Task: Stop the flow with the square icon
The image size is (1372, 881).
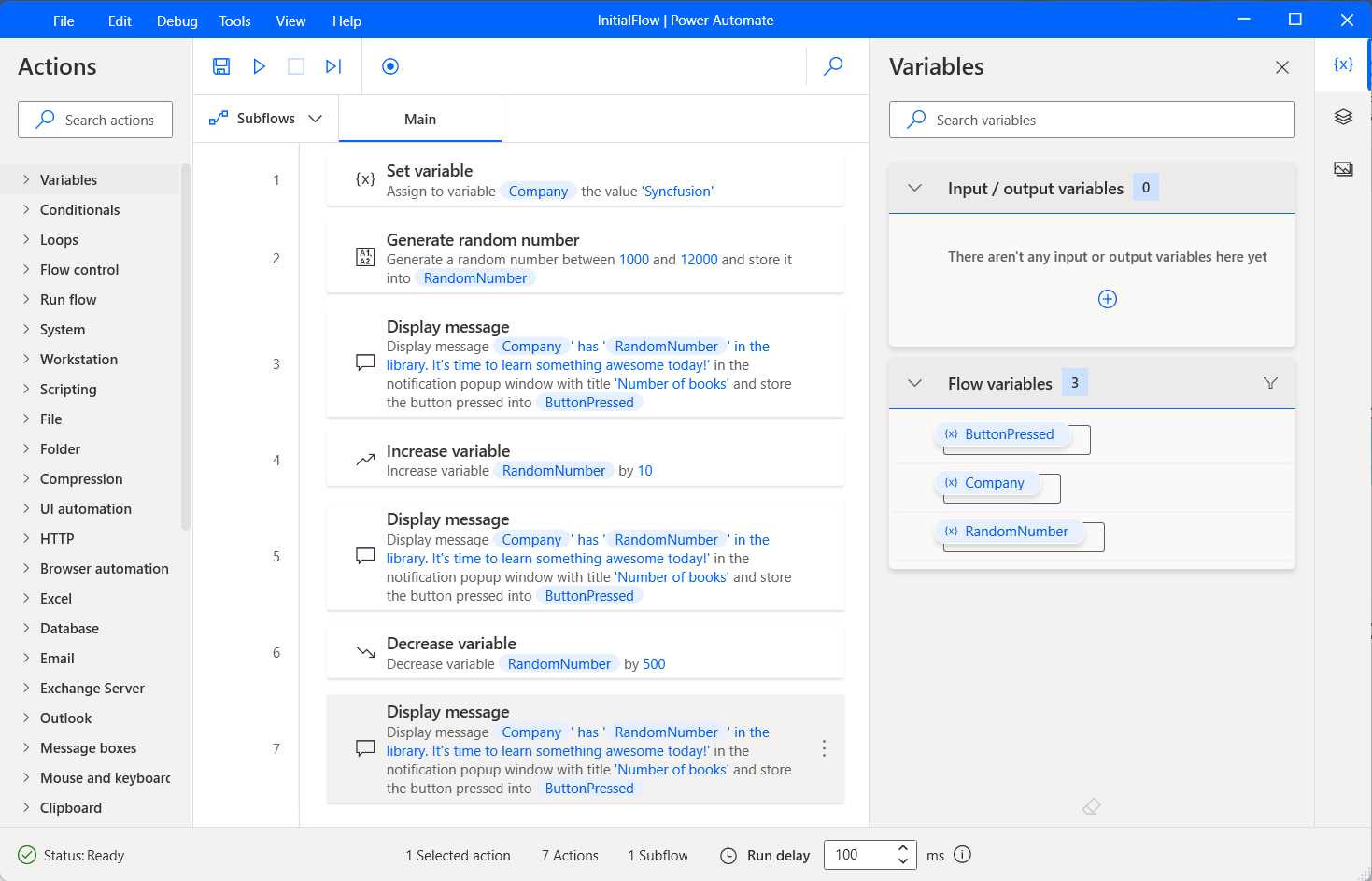Action: click(296, 66)
